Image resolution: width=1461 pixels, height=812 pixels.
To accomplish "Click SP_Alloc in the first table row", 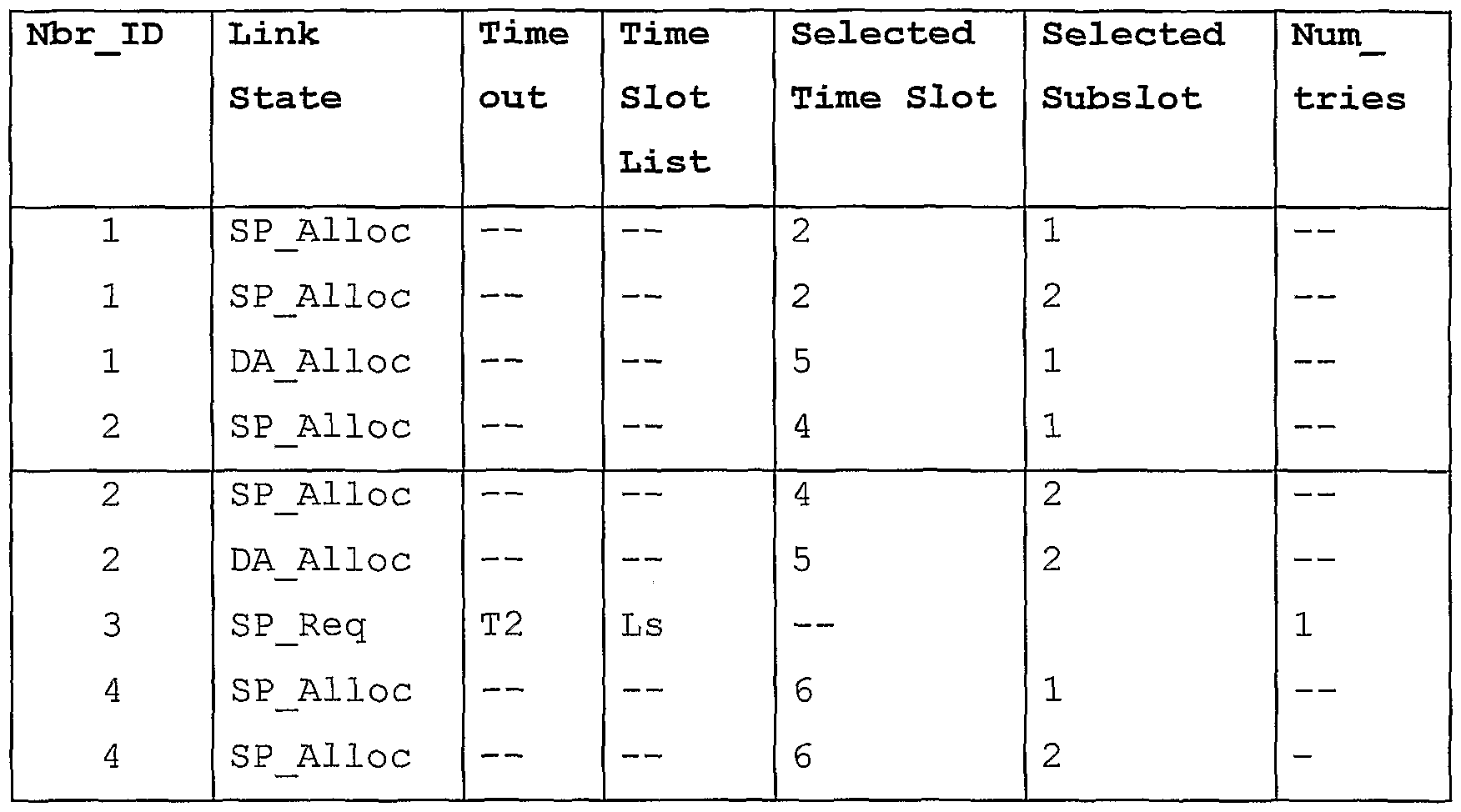I will click(x=320, y=231).
